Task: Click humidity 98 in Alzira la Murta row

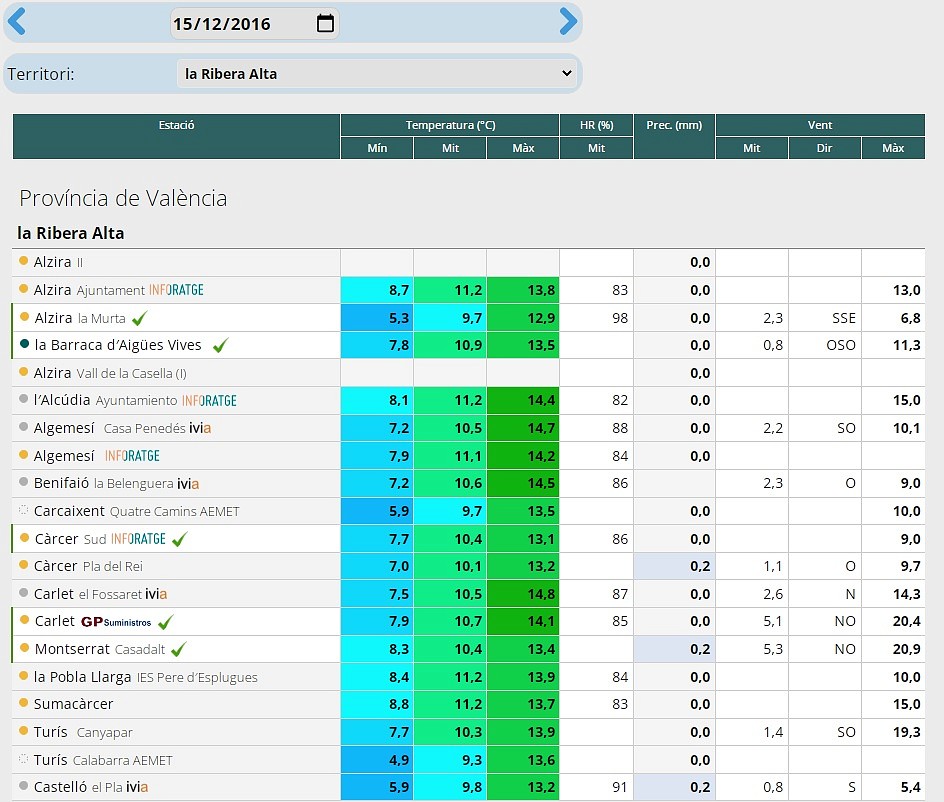Action: [x=620, y=318]
